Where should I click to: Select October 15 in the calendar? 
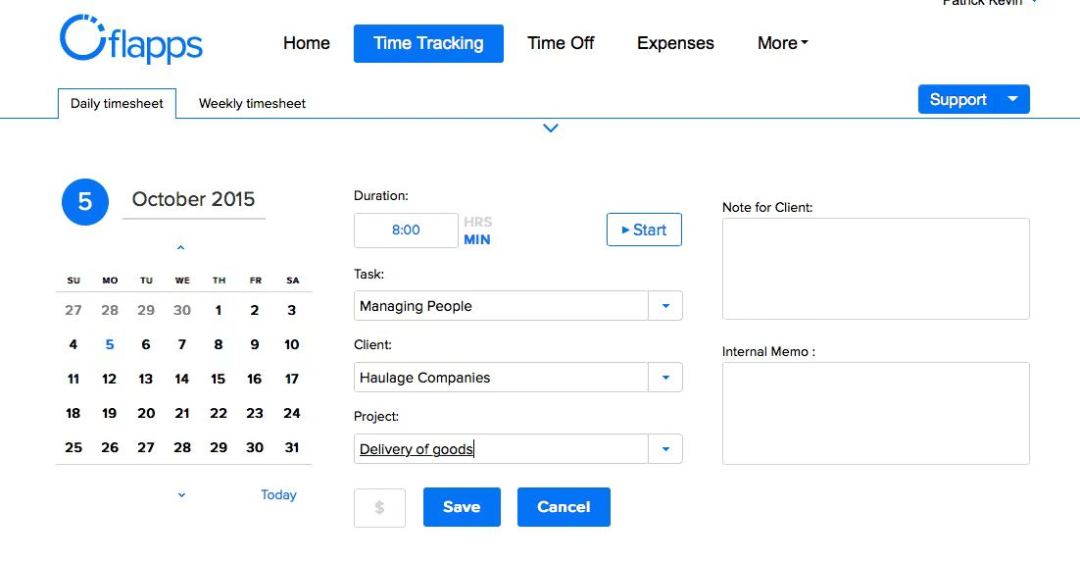[218, 379]
